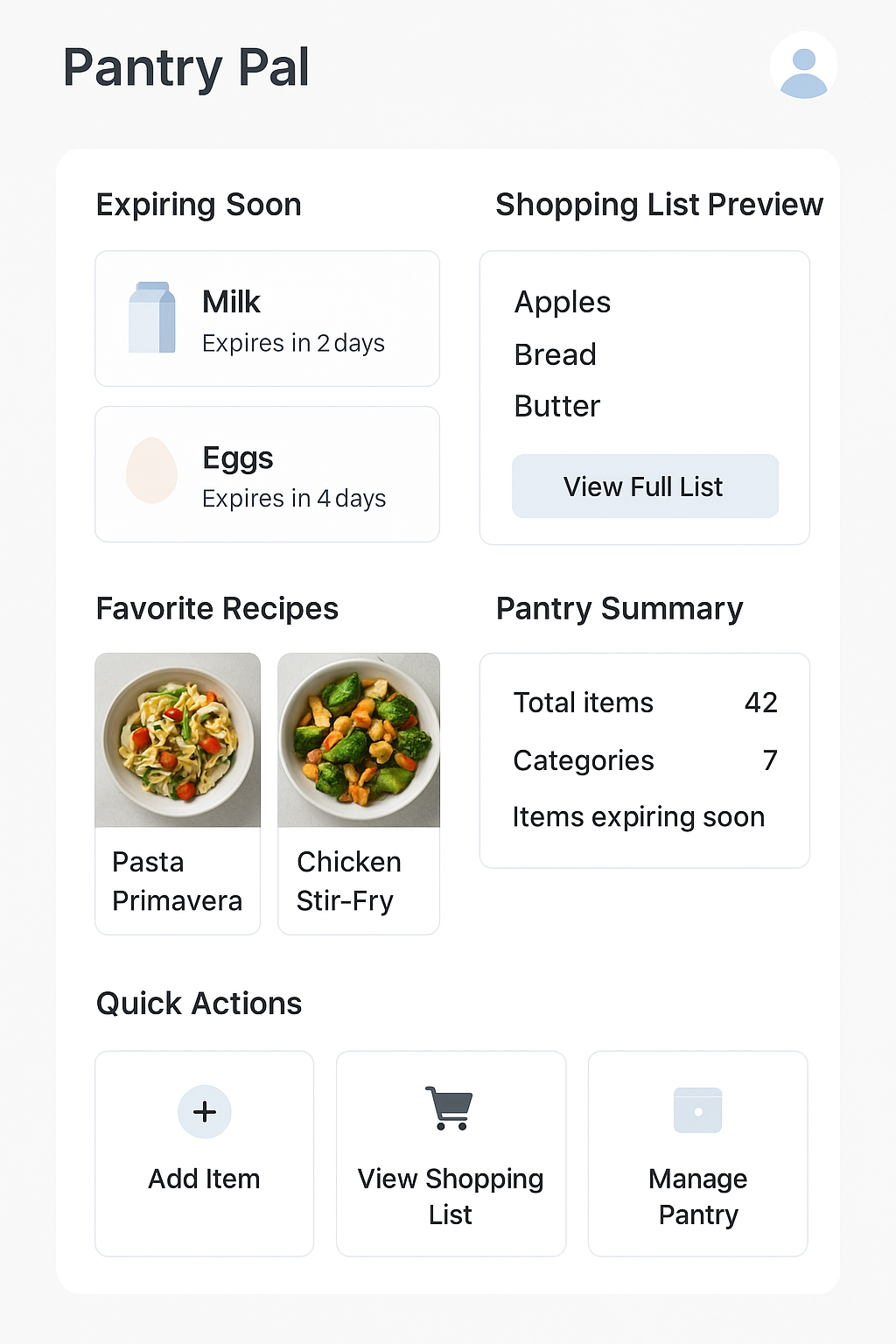This screenshot has height=1344, width=896.
Task: Click the Manage Pantry box icon
Action: pyautogui.click(x=697, y=1110)
